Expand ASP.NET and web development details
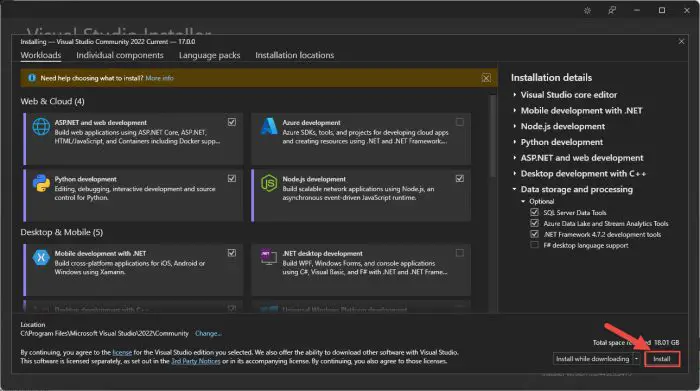The width and height of the screenshot is (700, 391). [x=515, y=158]
